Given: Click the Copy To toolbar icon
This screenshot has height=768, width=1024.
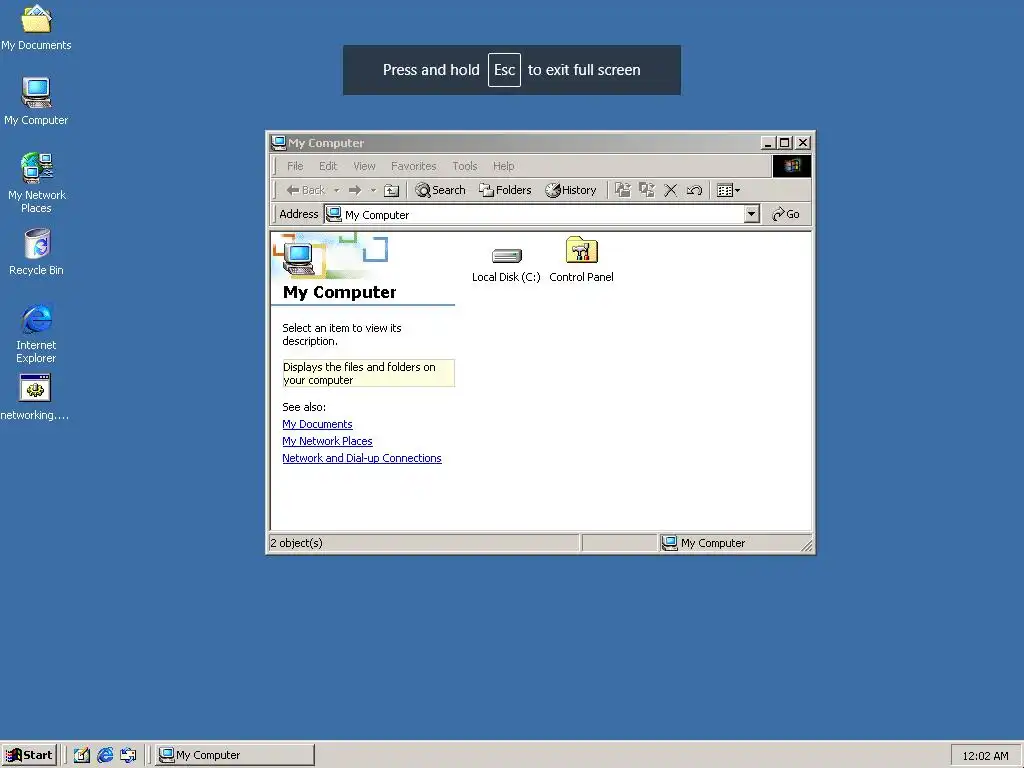Looking at the screenshot, I should 647,190.
